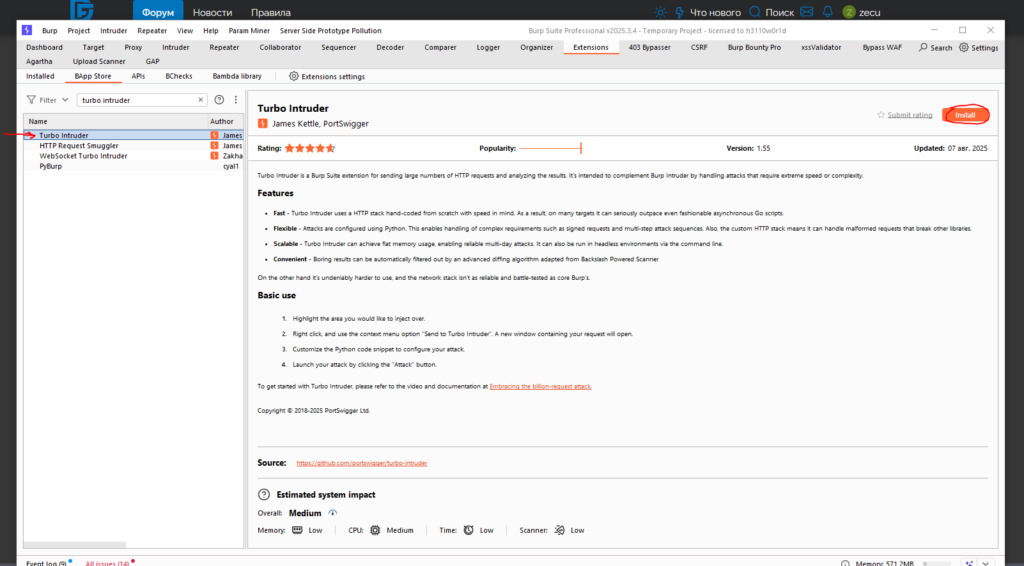Image resolution: width=1024 pixels, height=566 pixels.
Task: Switch to the Burp Bounty Pro tab
Action: point(754,47)
